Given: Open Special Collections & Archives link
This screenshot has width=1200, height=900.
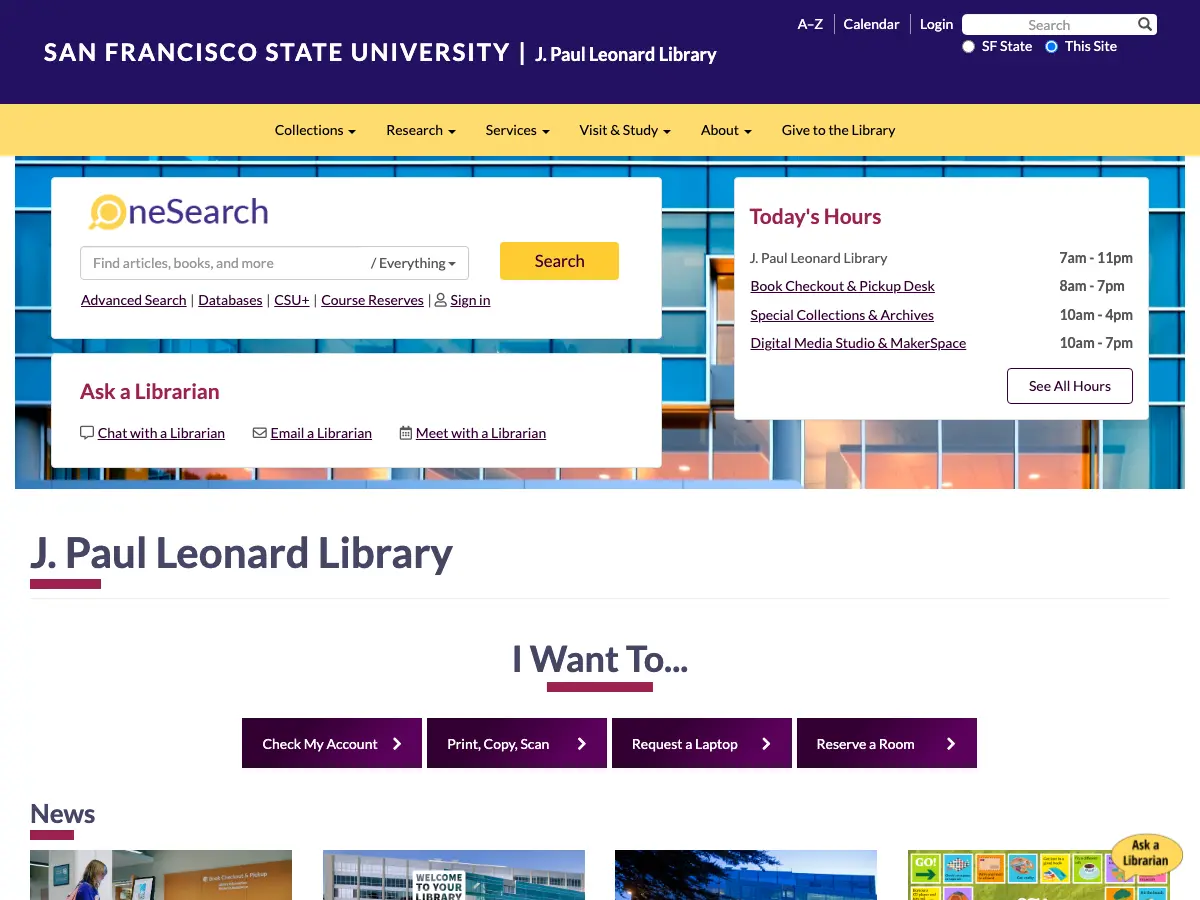Looking at the screenshot, I should click(842, 315).
